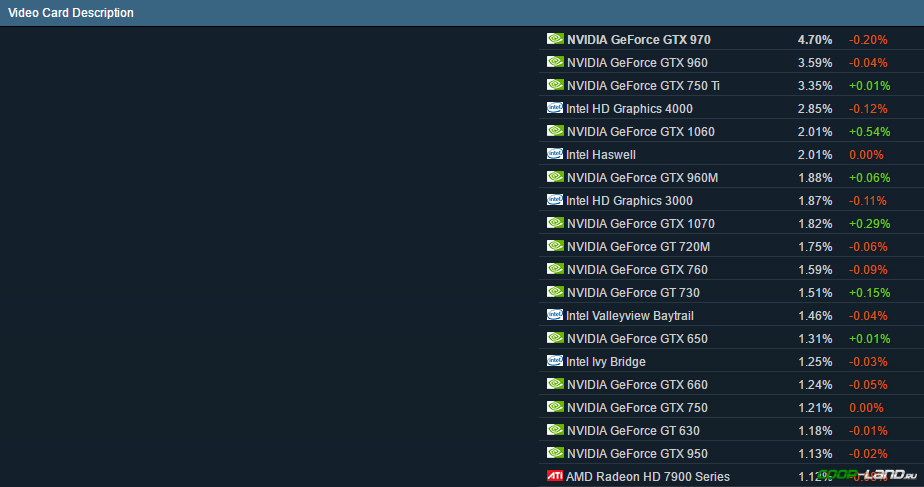Click NVIDIA logo beside GeForce GTX 750
924x487 pixels.
[x=555, y=407]
